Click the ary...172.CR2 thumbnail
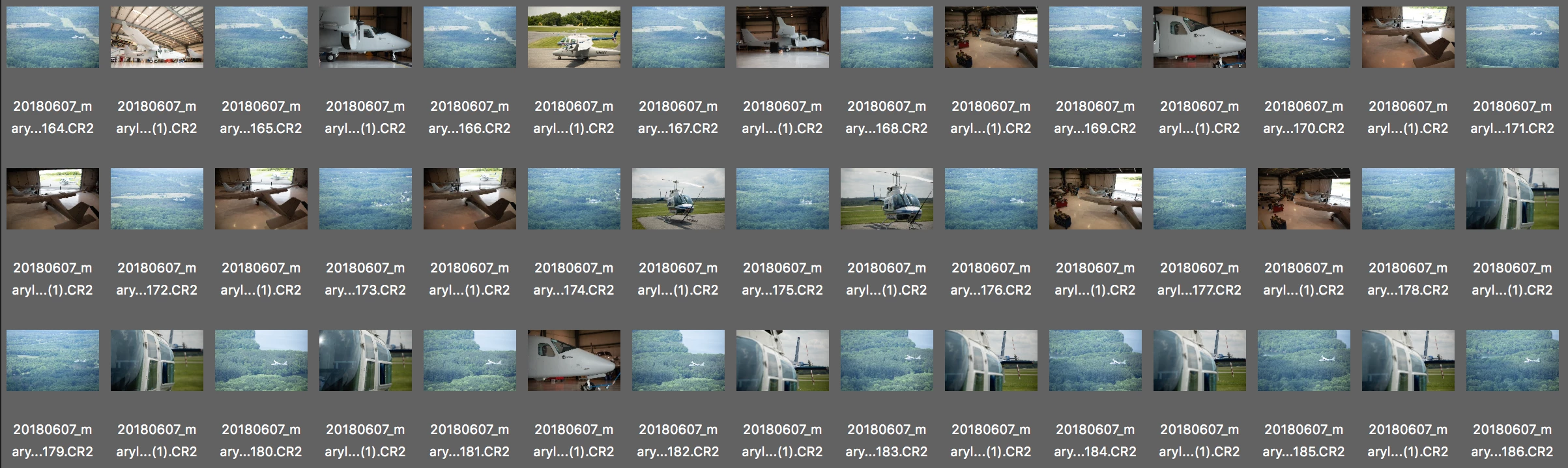The height and width of the screenshot is (468, 1568). coord(157,199)
